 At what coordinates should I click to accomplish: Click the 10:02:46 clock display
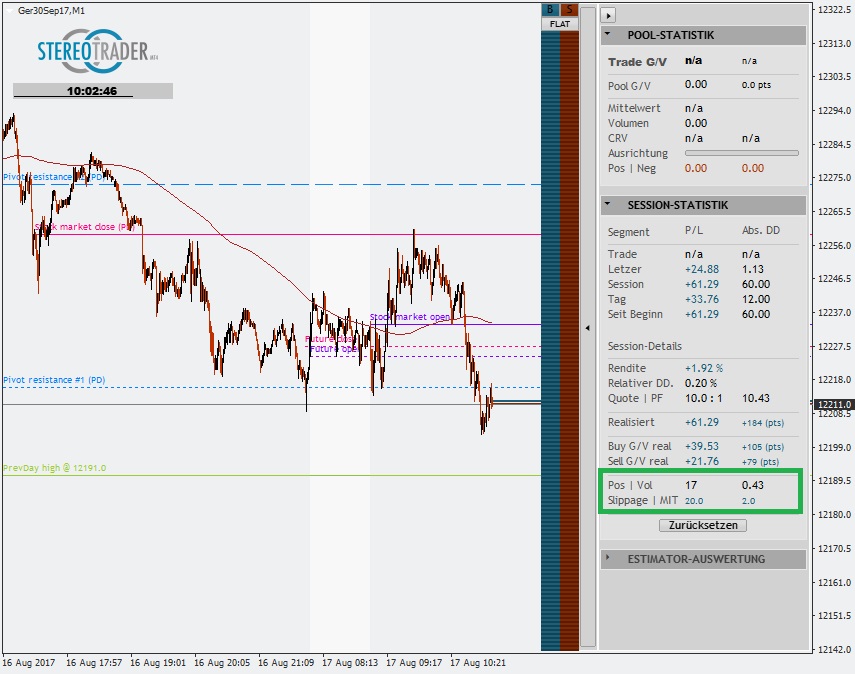point(92,91)
